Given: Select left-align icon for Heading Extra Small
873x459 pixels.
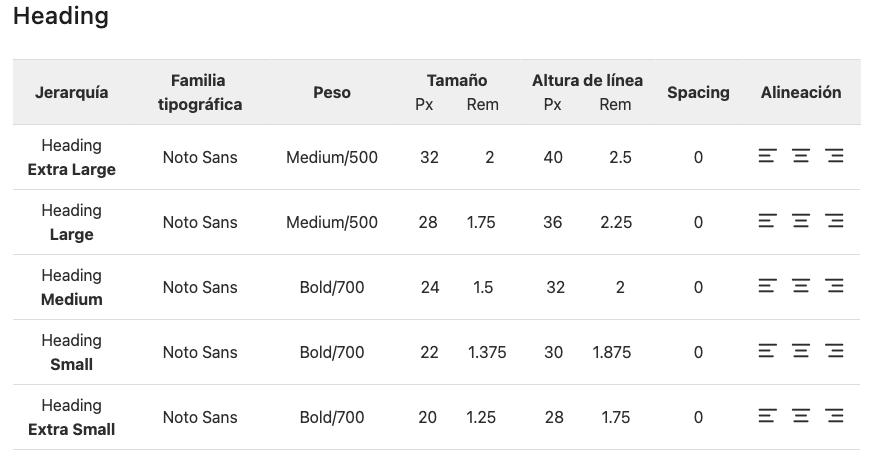Looking at the screenshot, I should coord(767,416).
